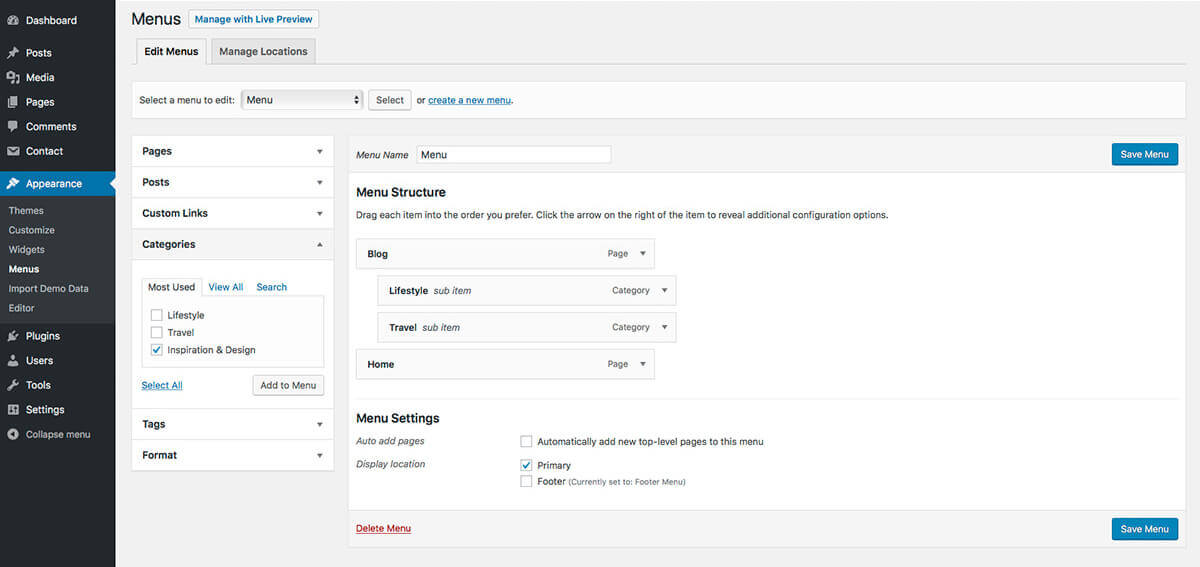Viewport: 1200px width, 567px height.
Task: Click the Plugins plug icon
Action: (x=13, y=336)
